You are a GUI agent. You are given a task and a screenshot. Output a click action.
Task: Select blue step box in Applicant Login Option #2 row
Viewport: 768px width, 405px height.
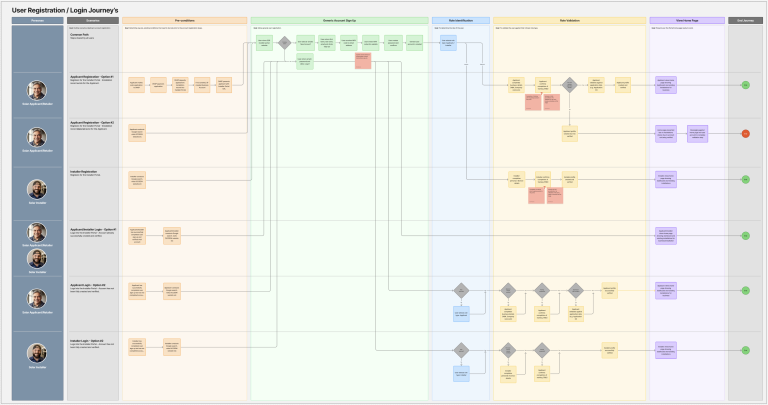tap(461, 314)
